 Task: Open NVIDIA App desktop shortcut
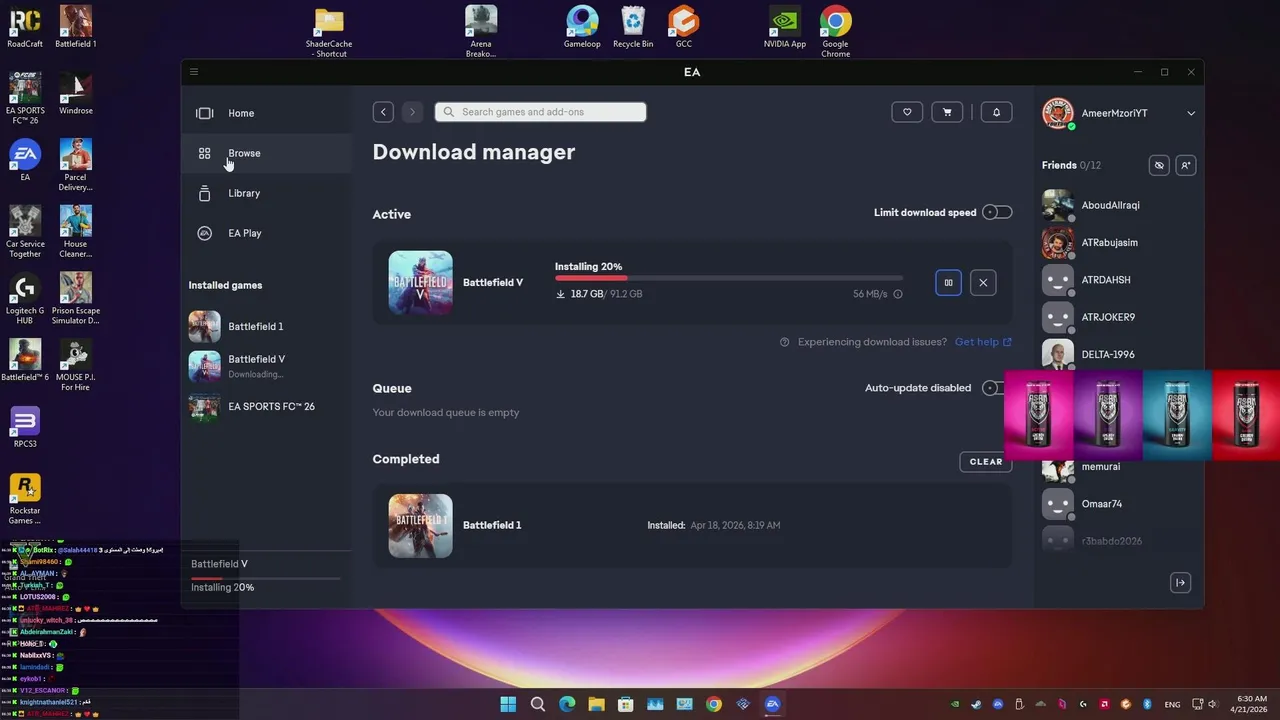click(x=785, y=27)
